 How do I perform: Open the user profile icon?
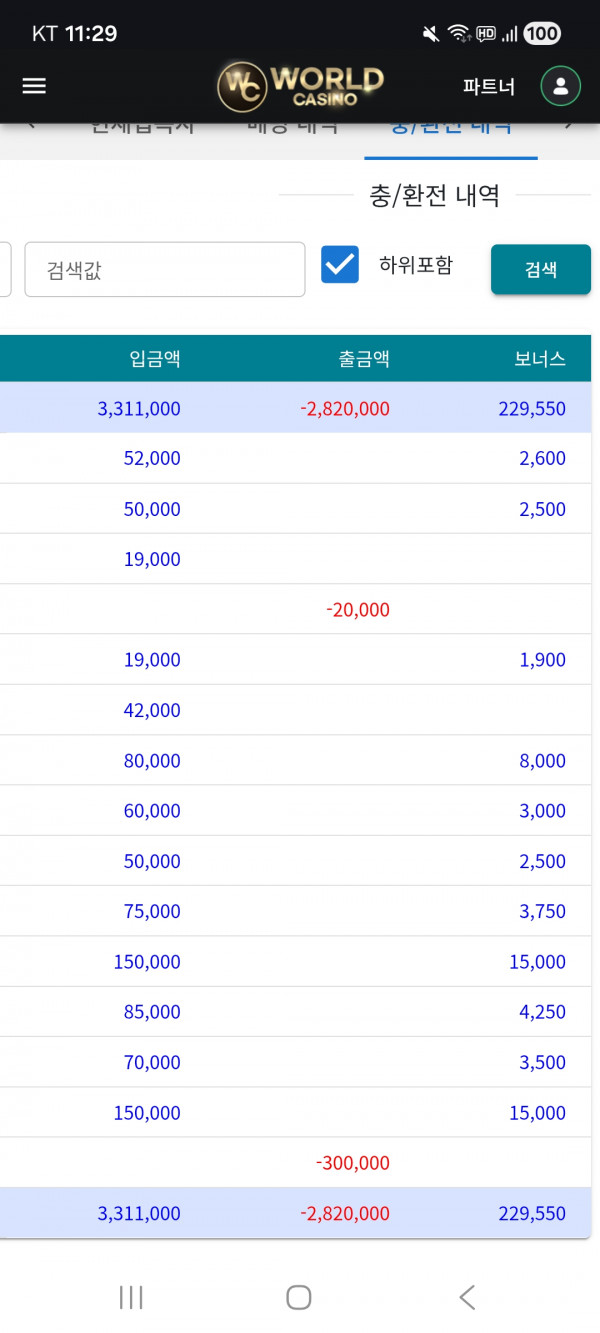pyautogui.click(x=560, y=86)
